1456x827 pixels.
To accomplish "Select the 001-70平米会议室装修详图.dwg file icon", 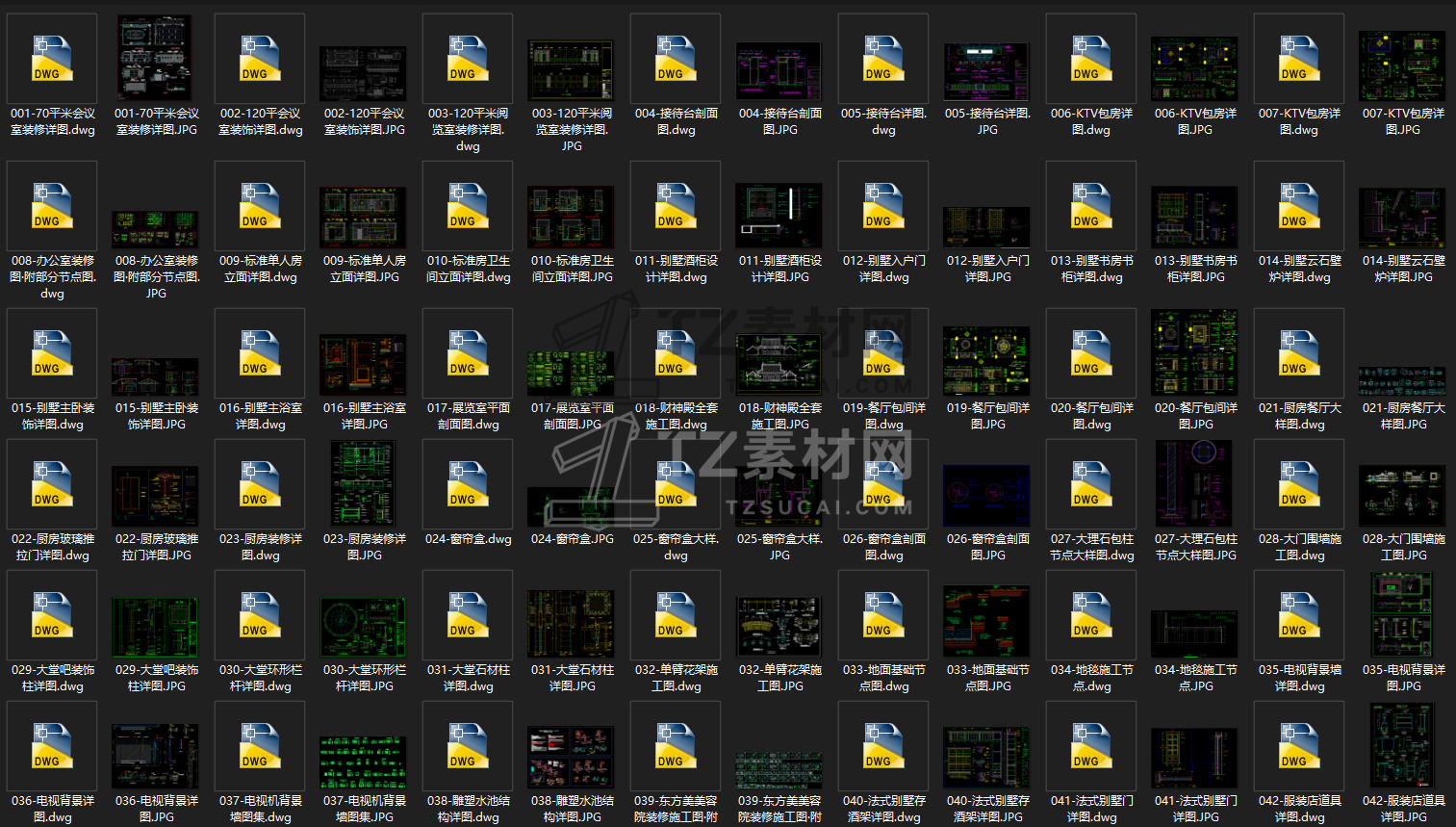I will [52, 59].
